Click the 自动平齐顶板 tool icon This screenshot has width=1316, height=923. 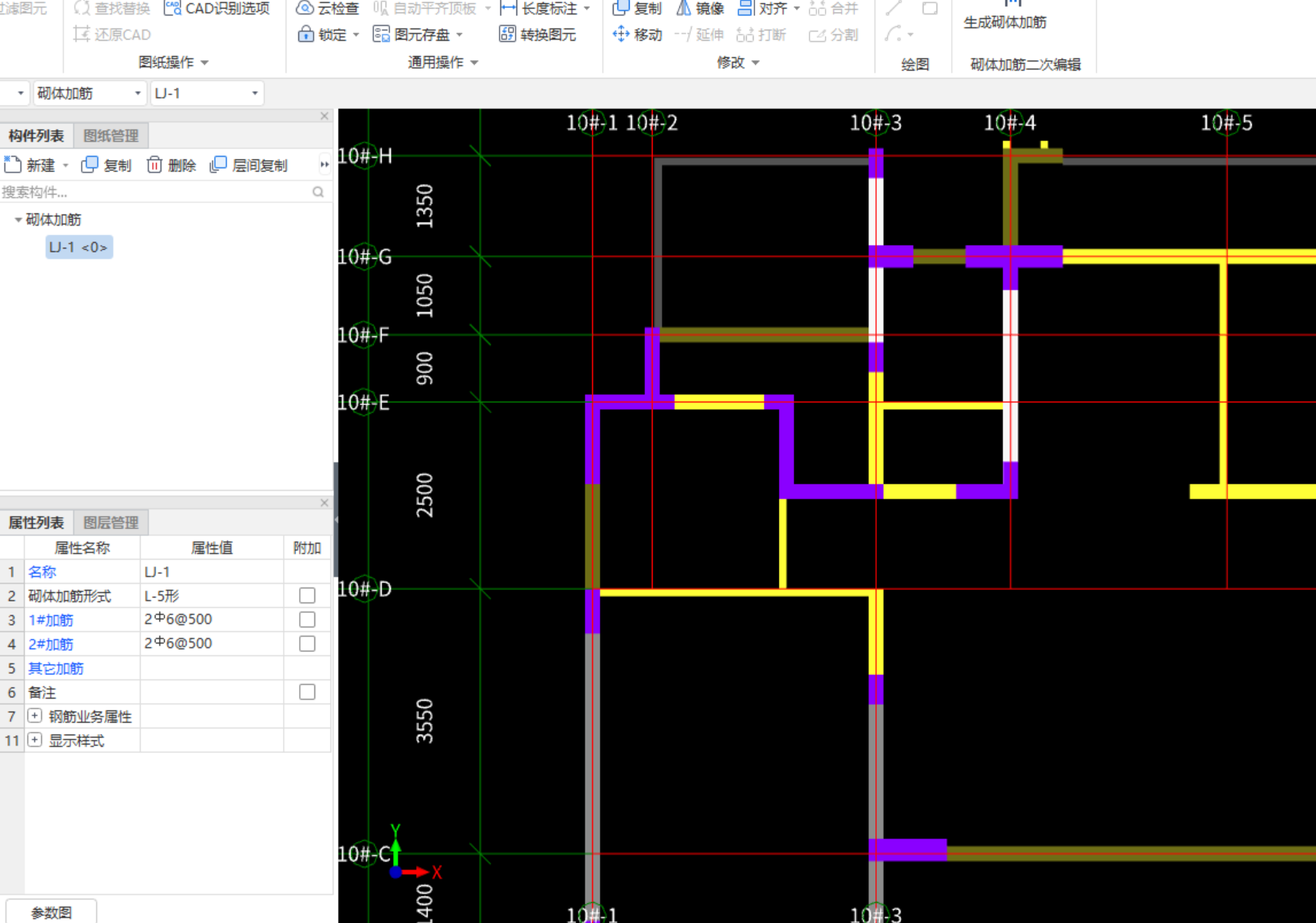381,8
